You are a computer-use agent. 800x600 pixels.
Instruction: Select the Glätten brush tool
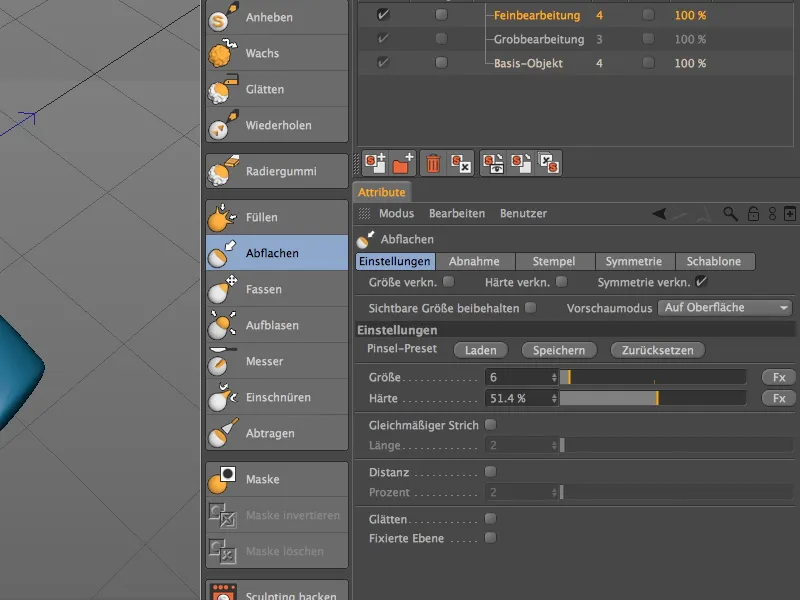tap(277, 89)
